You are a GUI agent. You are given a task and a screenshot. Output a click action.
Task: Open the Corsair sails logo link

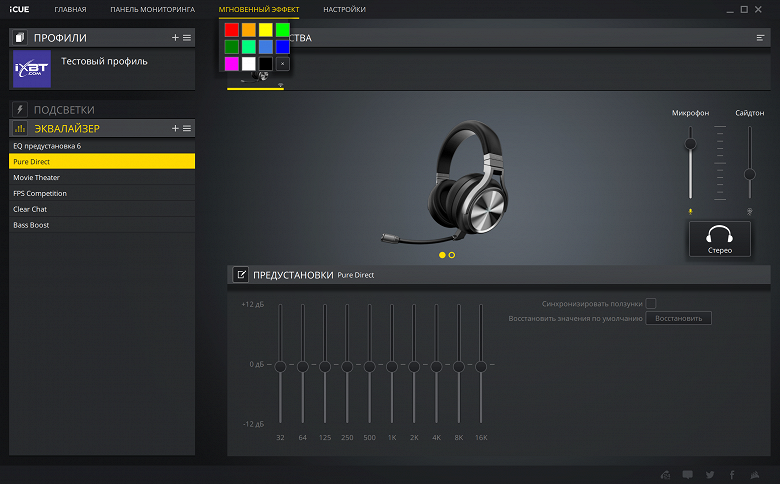point(755,475)
